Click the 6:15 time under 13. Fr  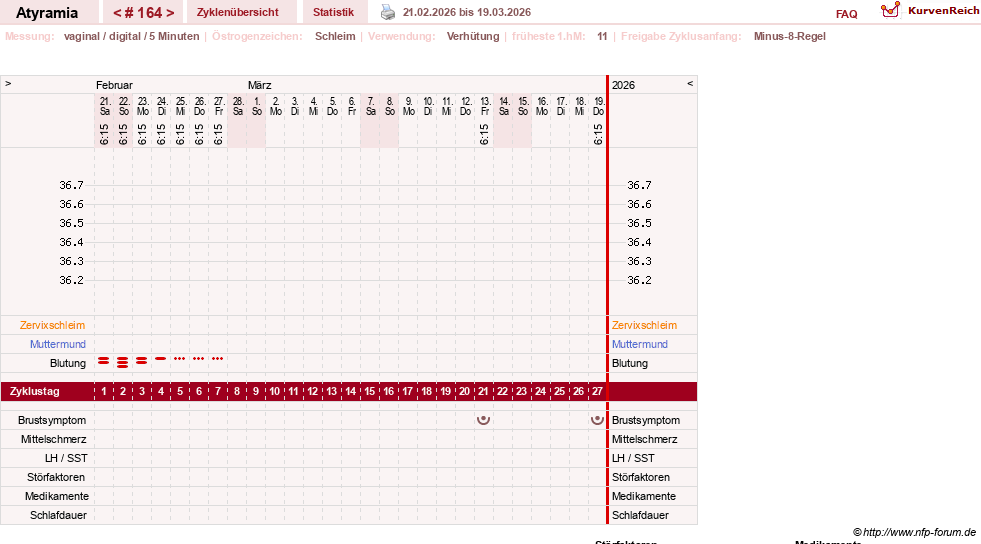pos(484,134)
